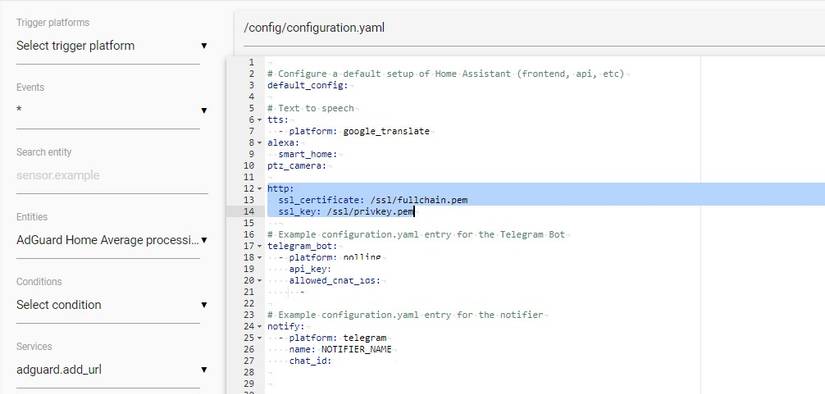This screenshot has height=394, width=825.
Task: Click the notifier comment on line 23
Action: (405, 315)
